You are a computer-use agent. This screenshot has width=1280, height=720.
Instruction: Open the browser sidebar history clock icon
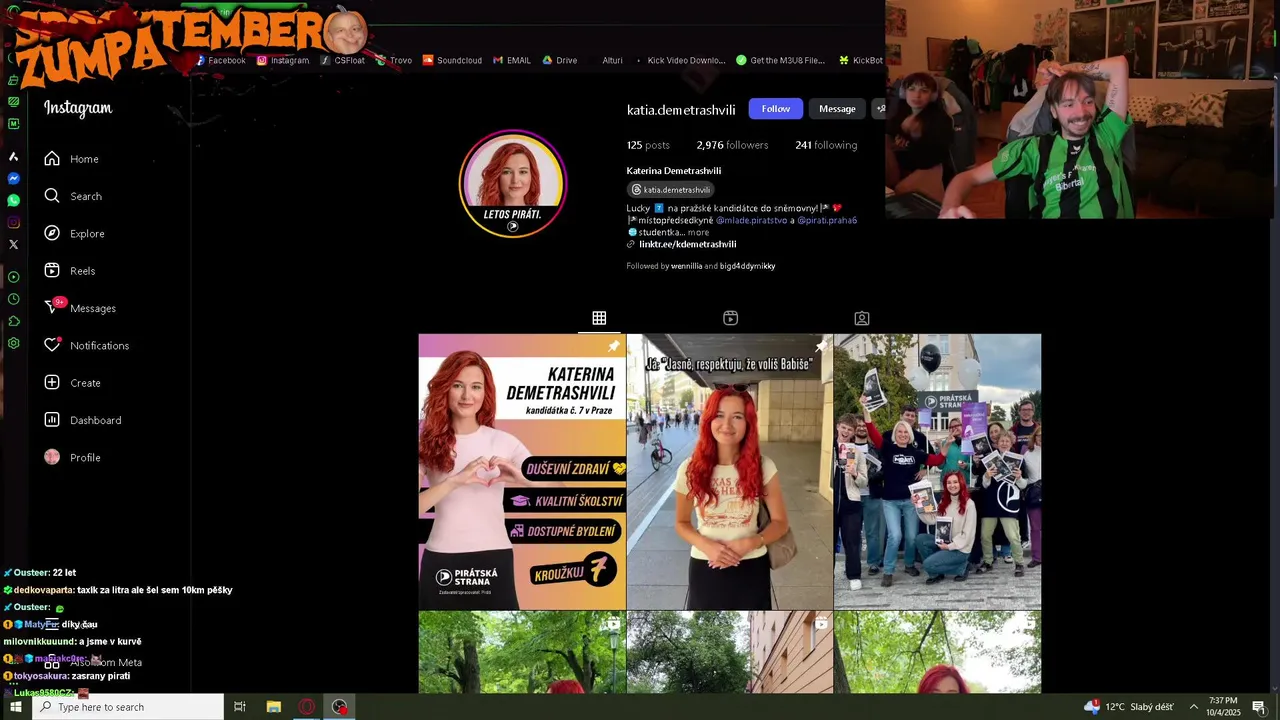(14, 299)
